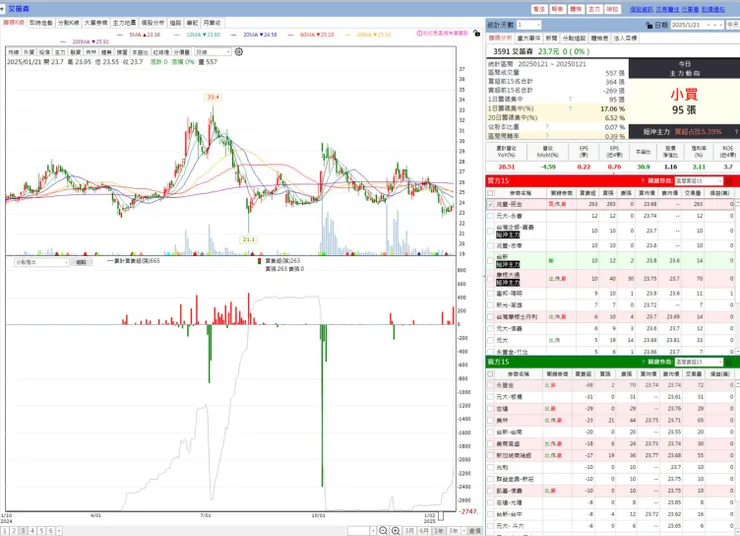This screenshot has height=536, width=740.
Task: Open the 賣方15 關鍵券商 dropdown
Action: tap(698, 362)
